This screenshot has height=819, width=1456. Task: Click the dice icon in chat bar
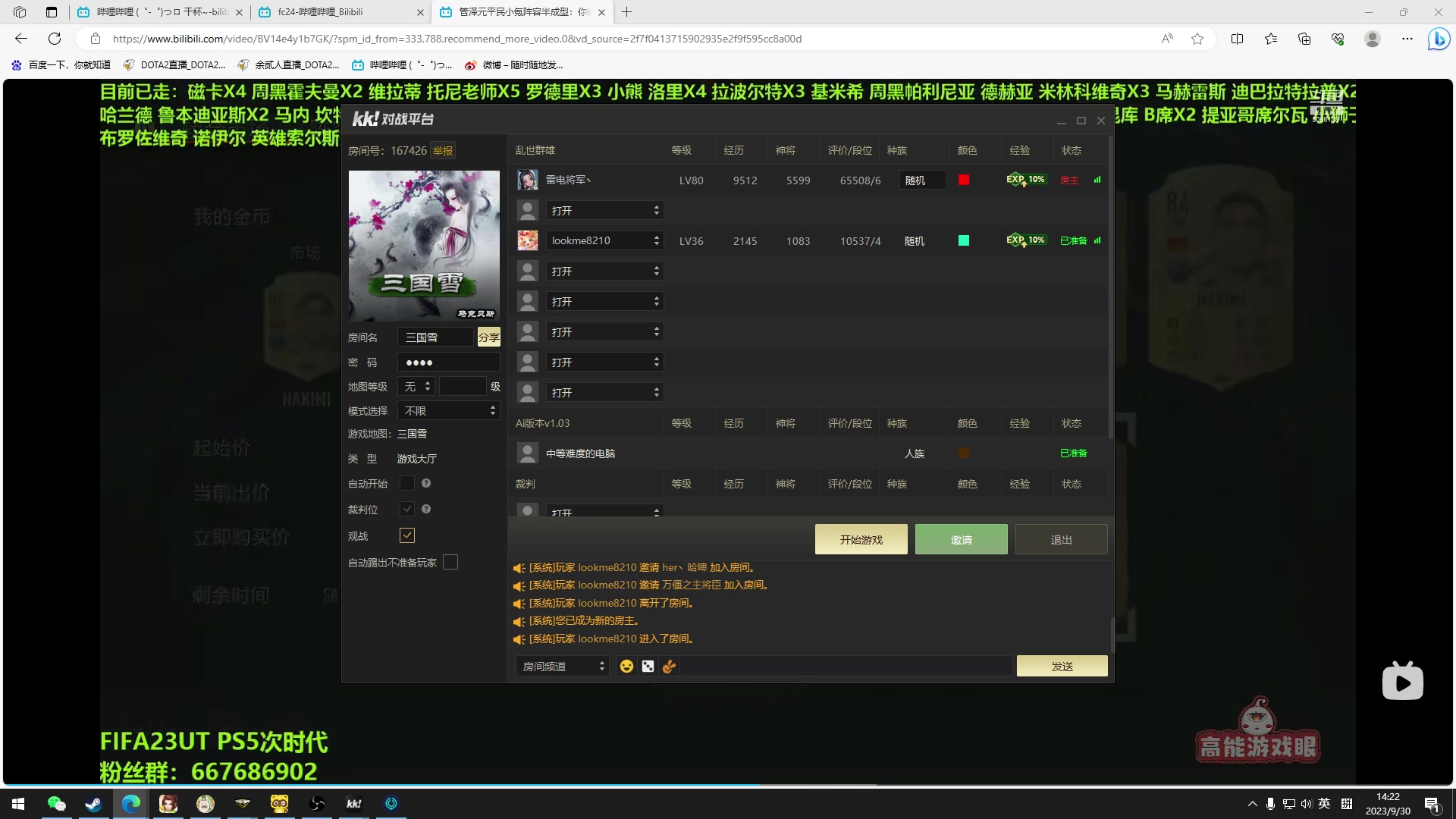click(648, 666)
